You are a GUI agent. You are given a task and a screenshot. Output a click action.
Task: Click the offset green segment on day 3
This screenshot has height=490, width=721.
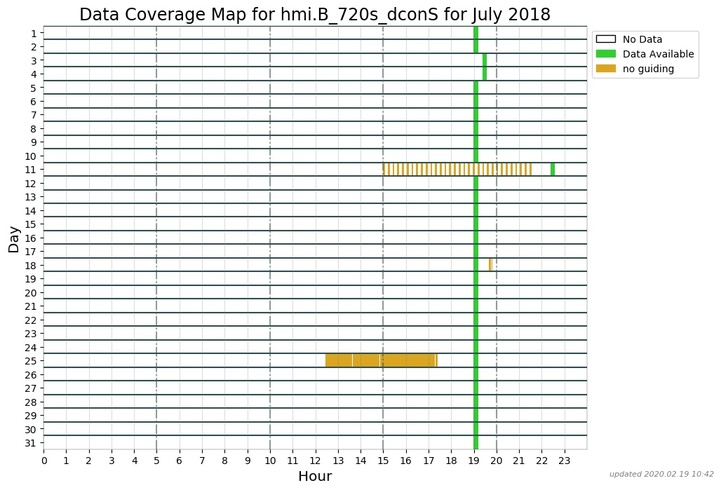pos(484,60)
